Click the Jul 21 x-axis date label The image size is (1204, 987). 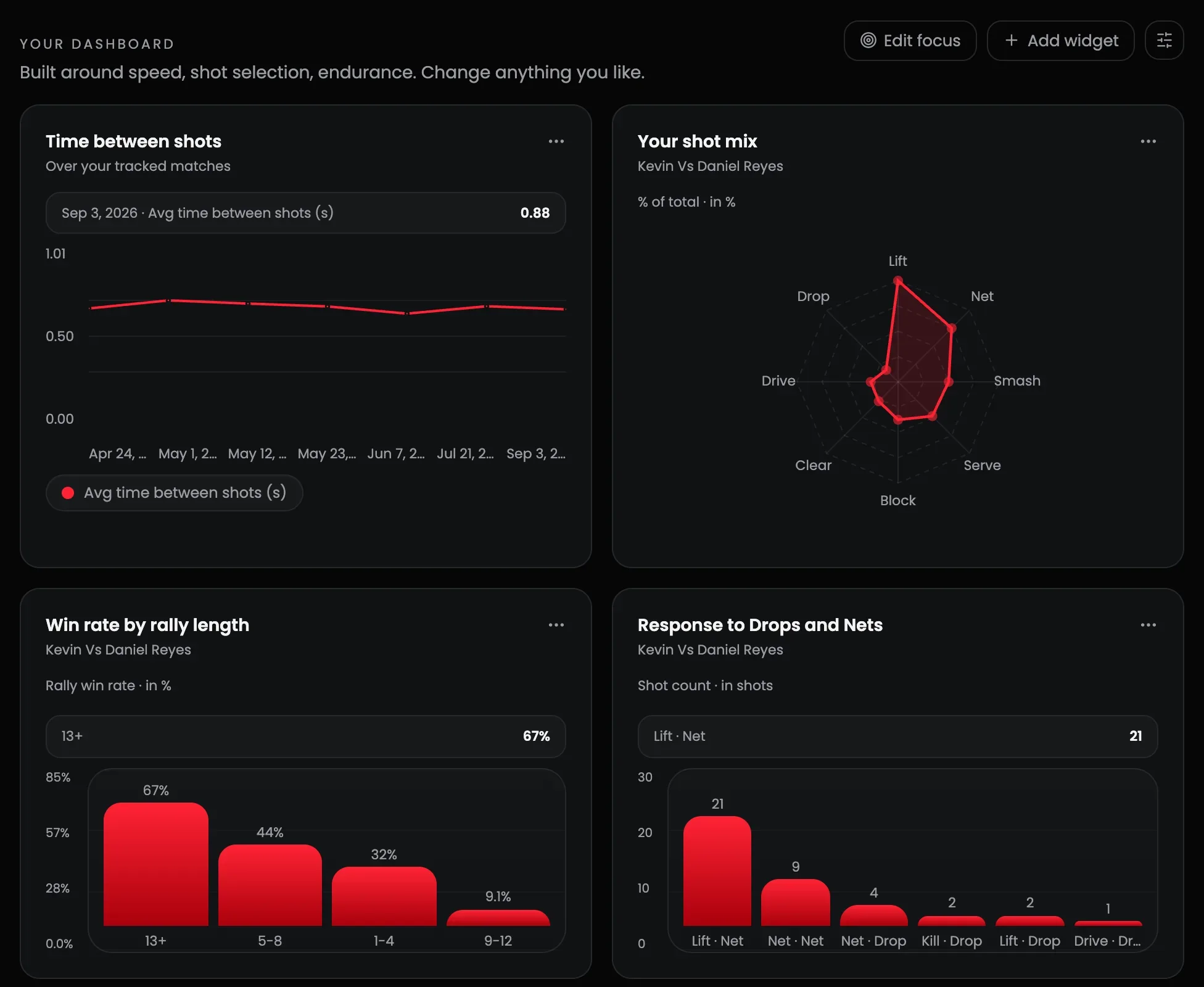pos(466,453)
